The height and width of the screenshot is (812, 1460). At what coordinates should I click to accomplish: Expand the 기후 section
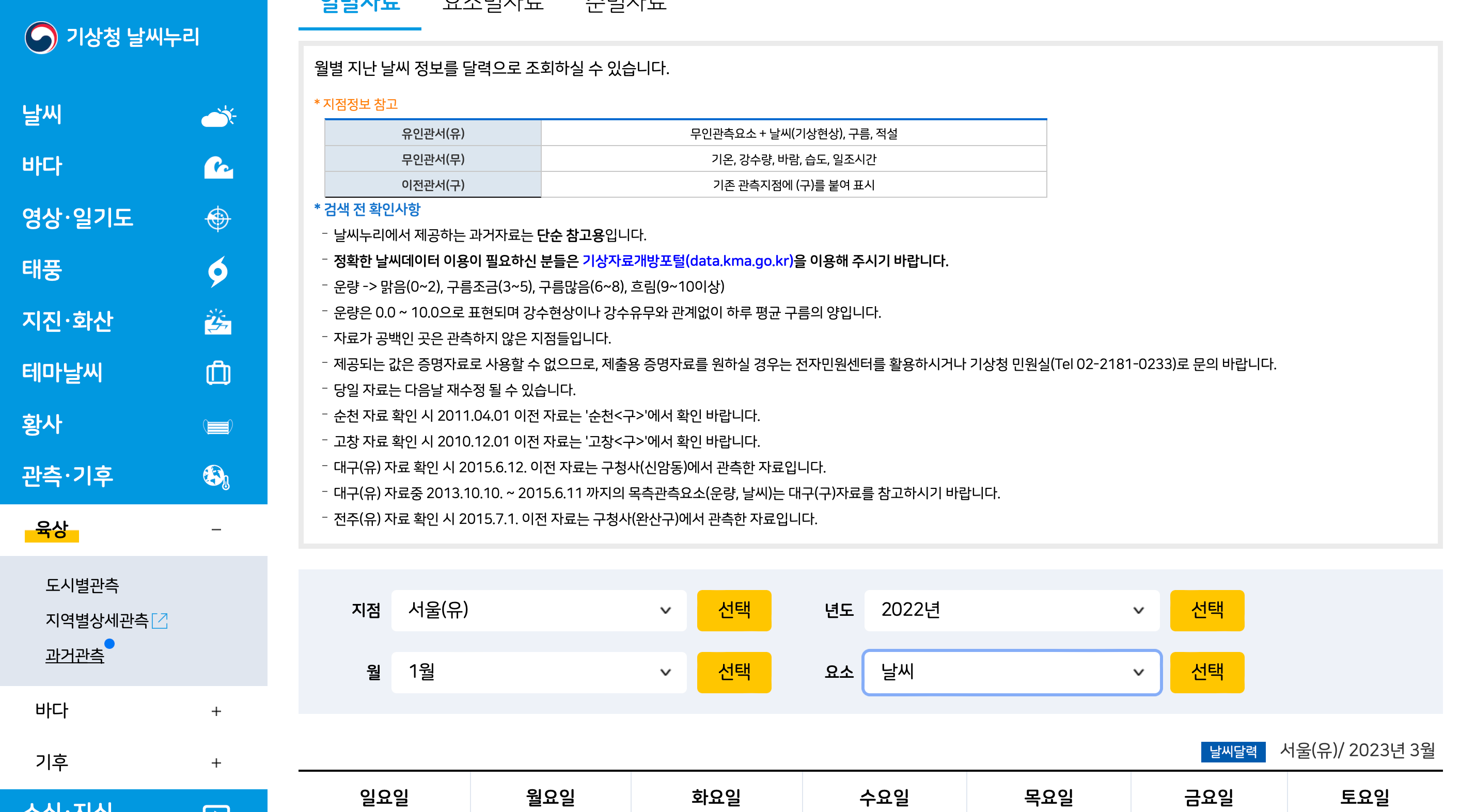[x=216, y=762]
